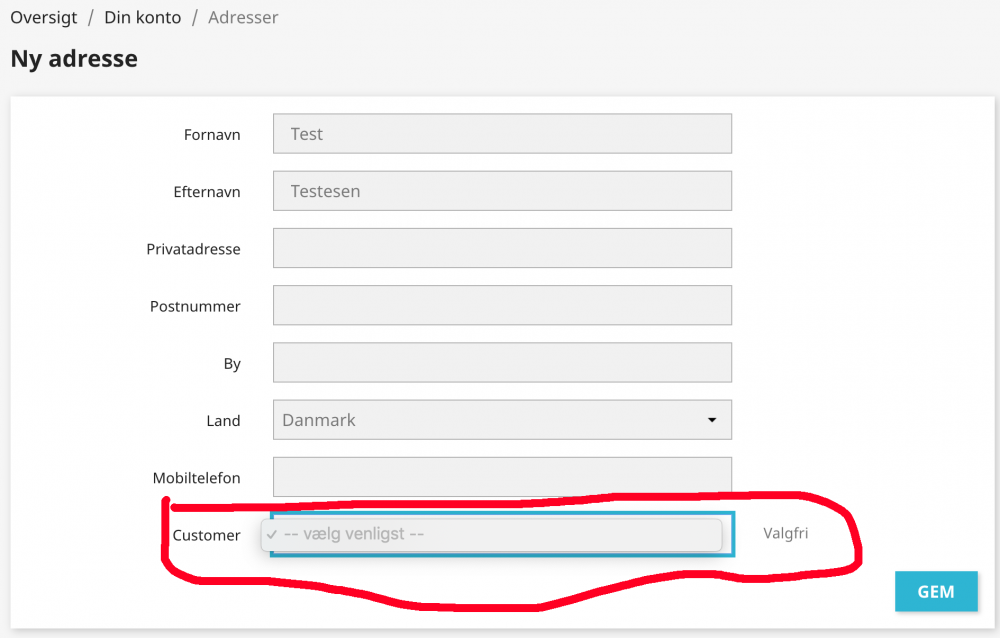Edit the Efternavn field containing Testesen
This screenshot has width=1000, height=638.
(x=502, y=191)
